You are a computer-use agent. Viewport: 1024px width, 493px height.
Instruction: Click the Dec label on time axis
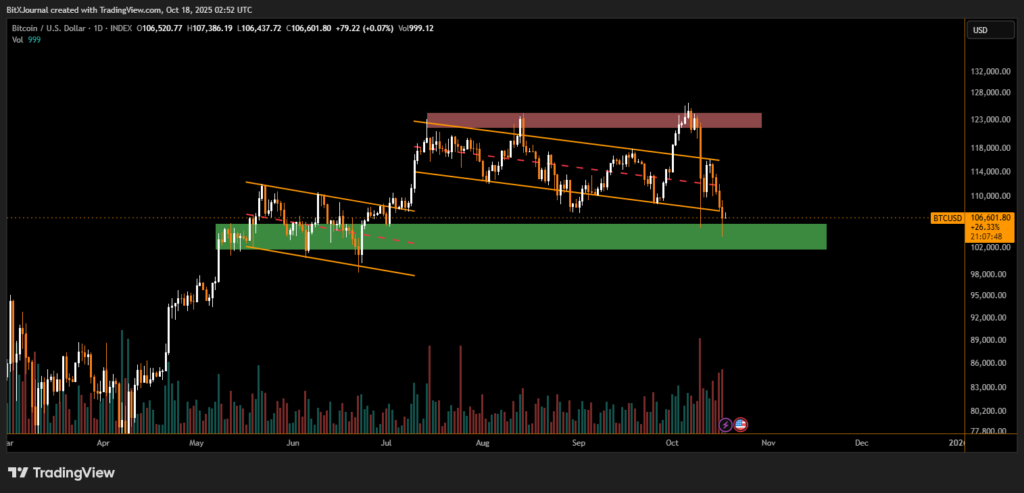point(861,441)
